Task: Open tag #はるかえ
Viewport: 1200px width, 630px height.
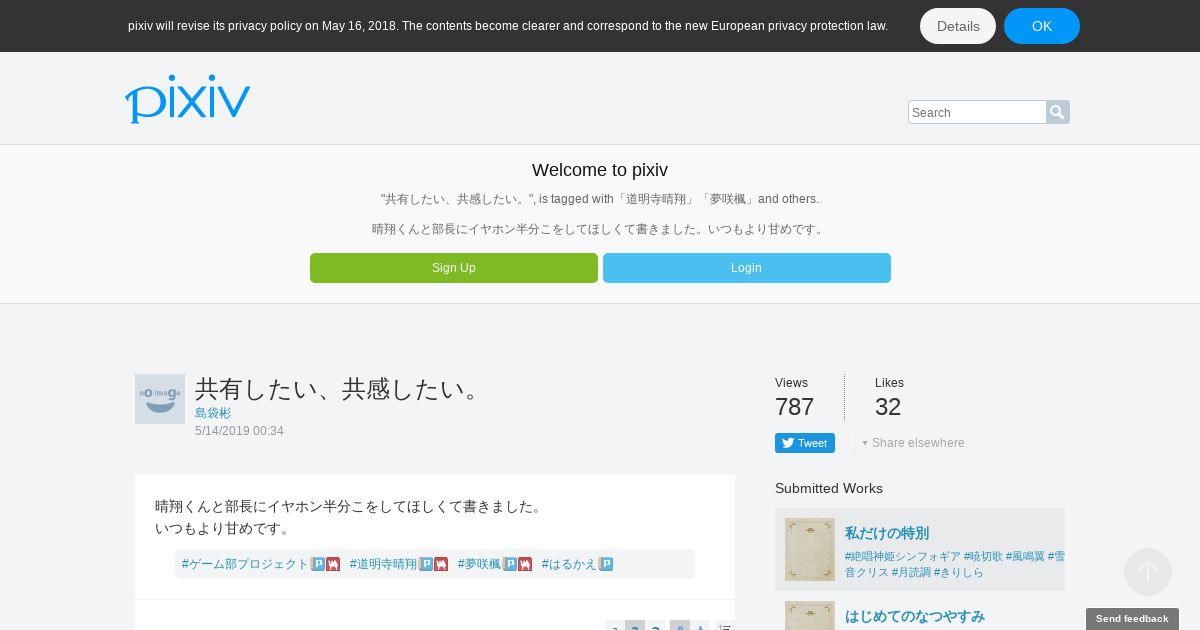Action: (569, 564)
